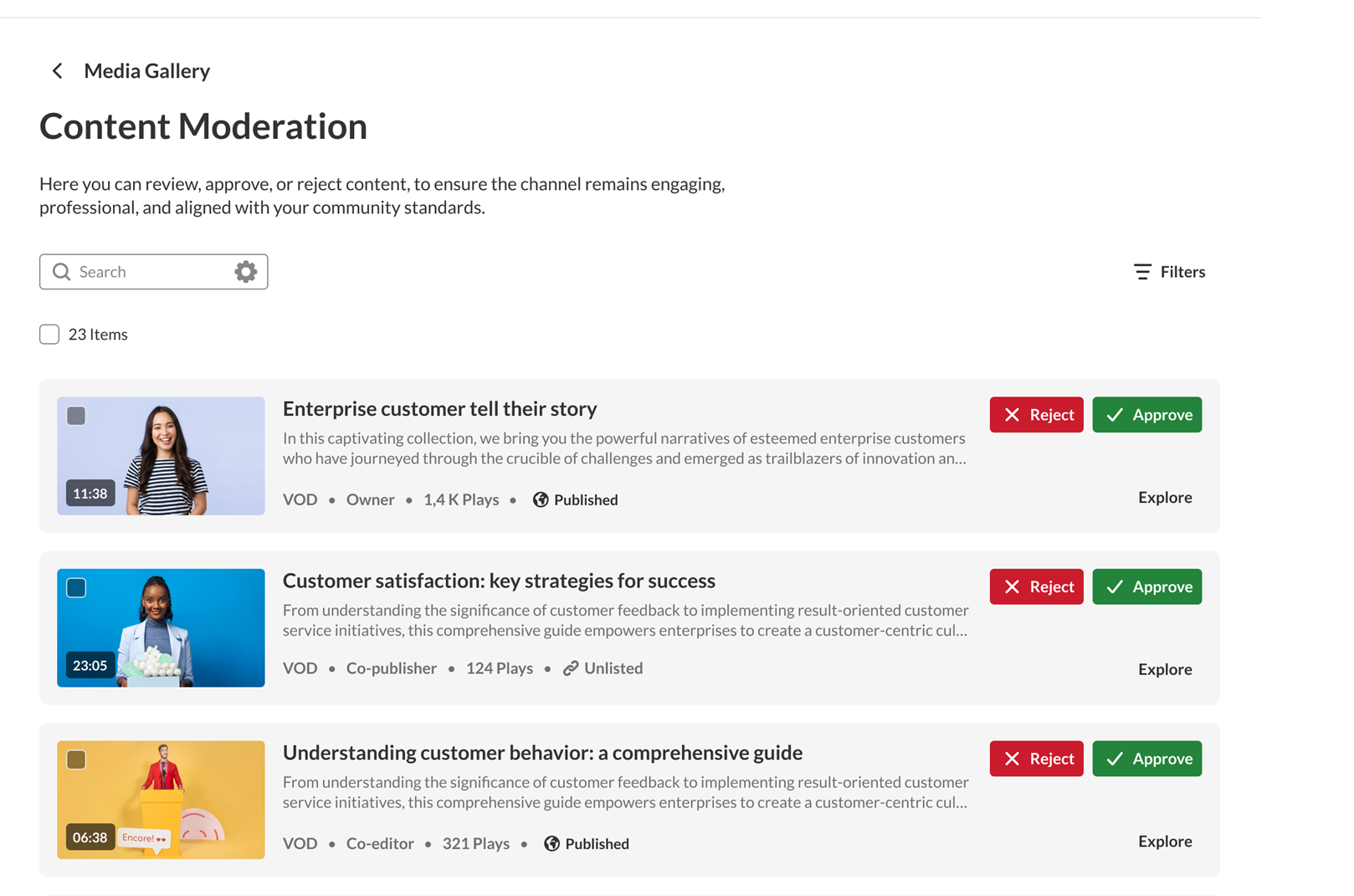
Task: Toggle the 23 Items select-all checkbox
Action: pos(49,335)
